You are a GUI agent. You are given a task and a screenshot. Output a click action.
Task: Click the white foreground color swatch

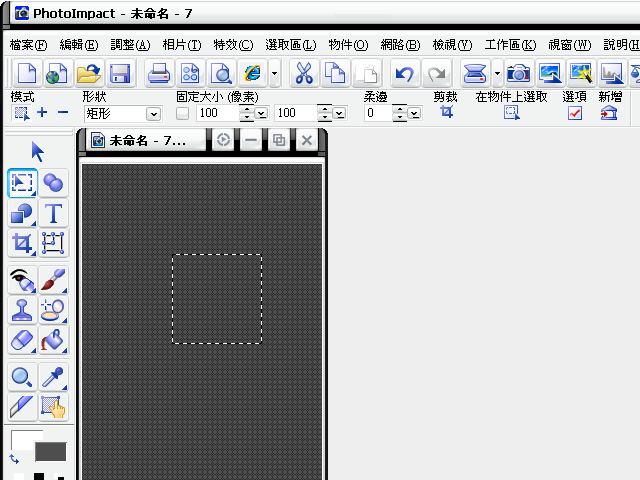click(22, 440)
